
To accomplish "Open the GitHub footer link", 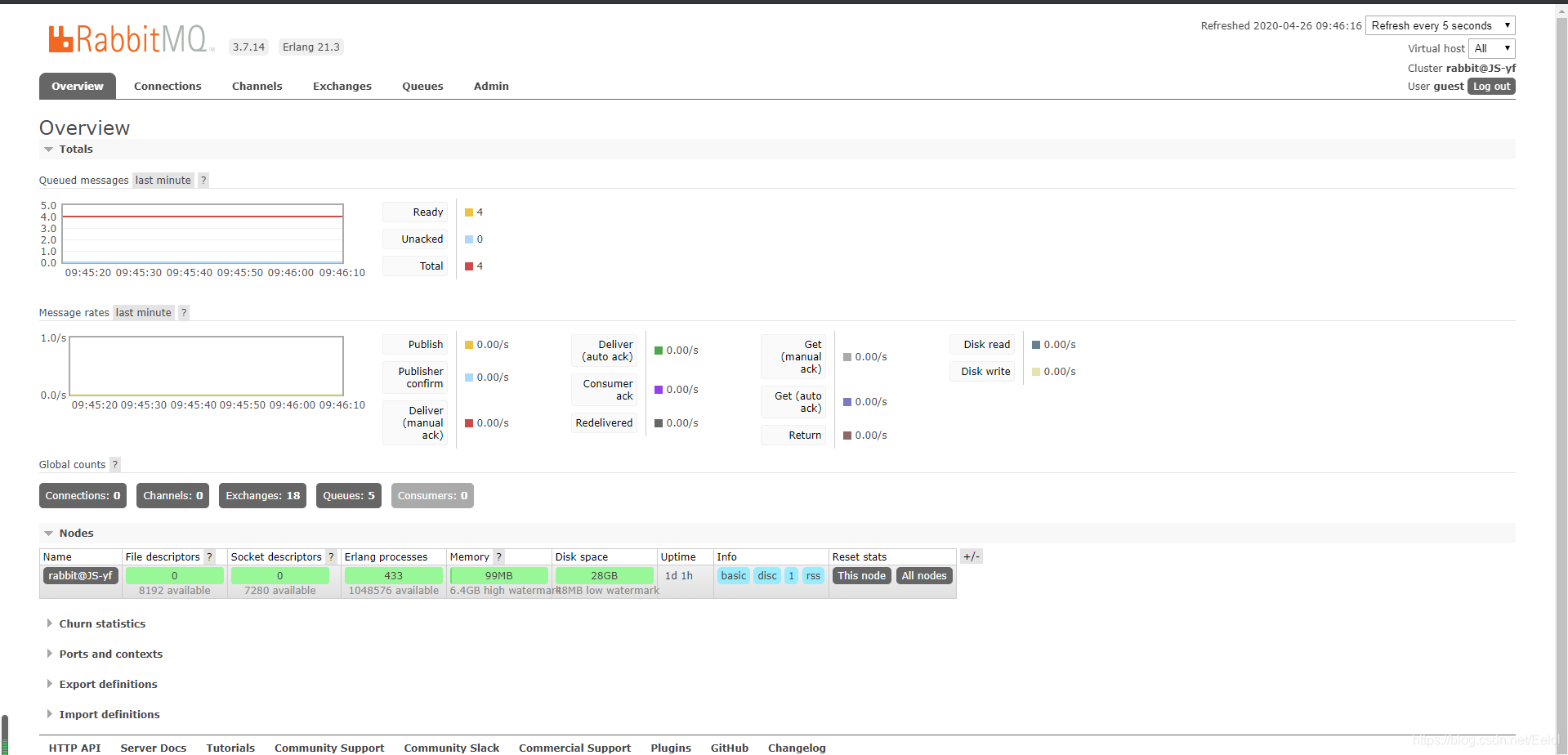I will coord(730,748).
